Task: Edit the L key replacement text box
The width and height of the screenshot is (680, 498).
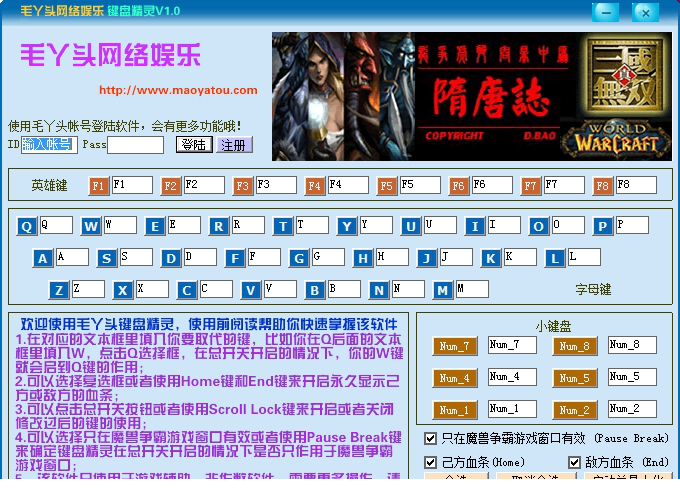Action: point(585,257)
